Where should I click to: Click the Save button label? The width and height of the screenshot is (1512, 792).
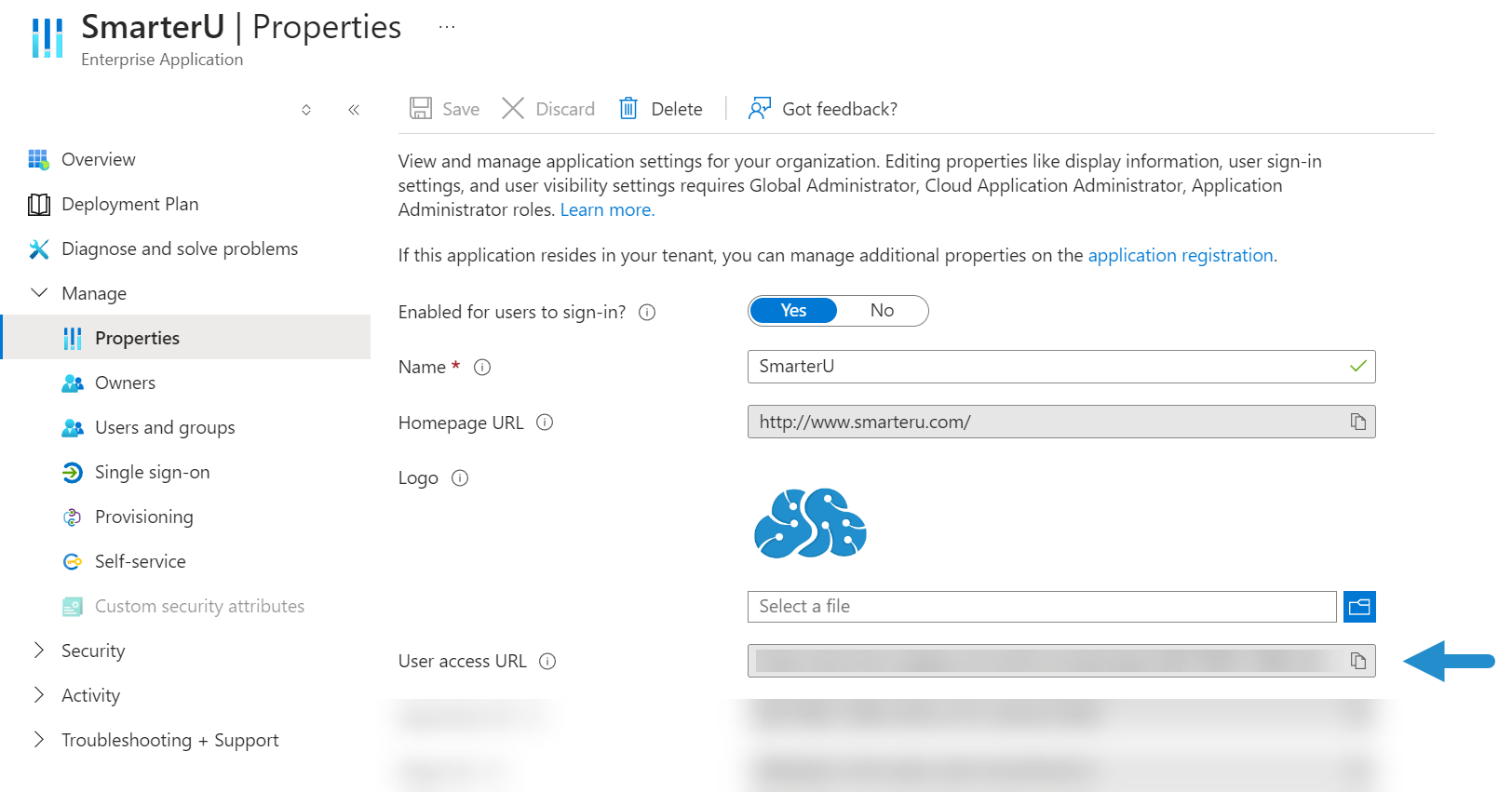[x=461, y=109]
